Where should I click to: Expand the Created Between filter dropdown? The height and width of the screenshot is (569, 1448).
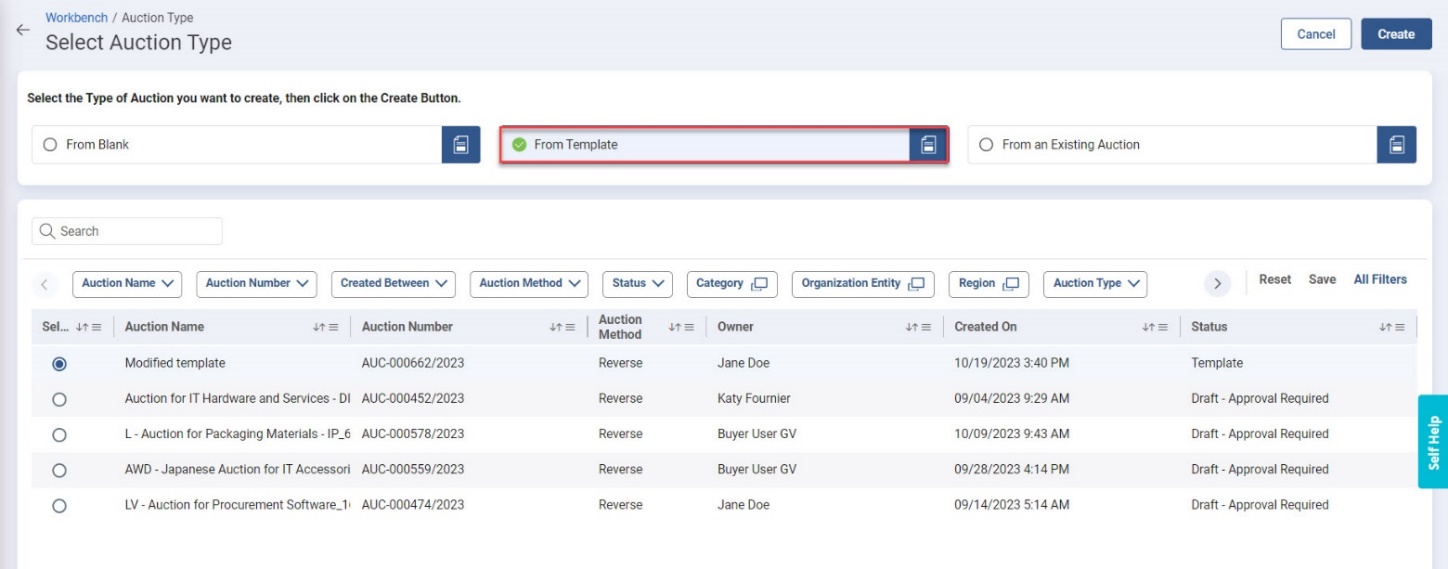[x=393, y=284]
